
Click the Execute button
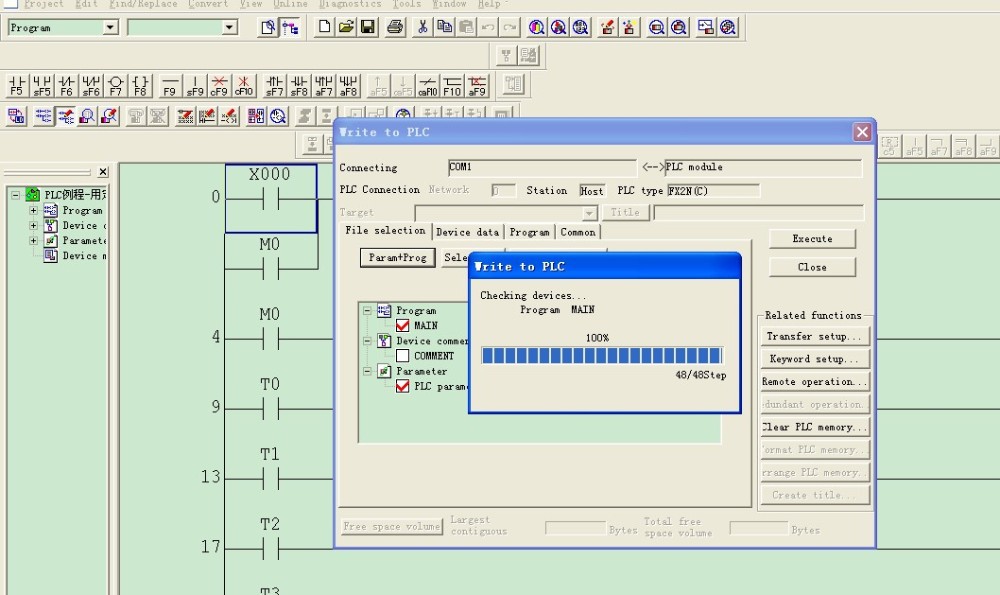812,239
